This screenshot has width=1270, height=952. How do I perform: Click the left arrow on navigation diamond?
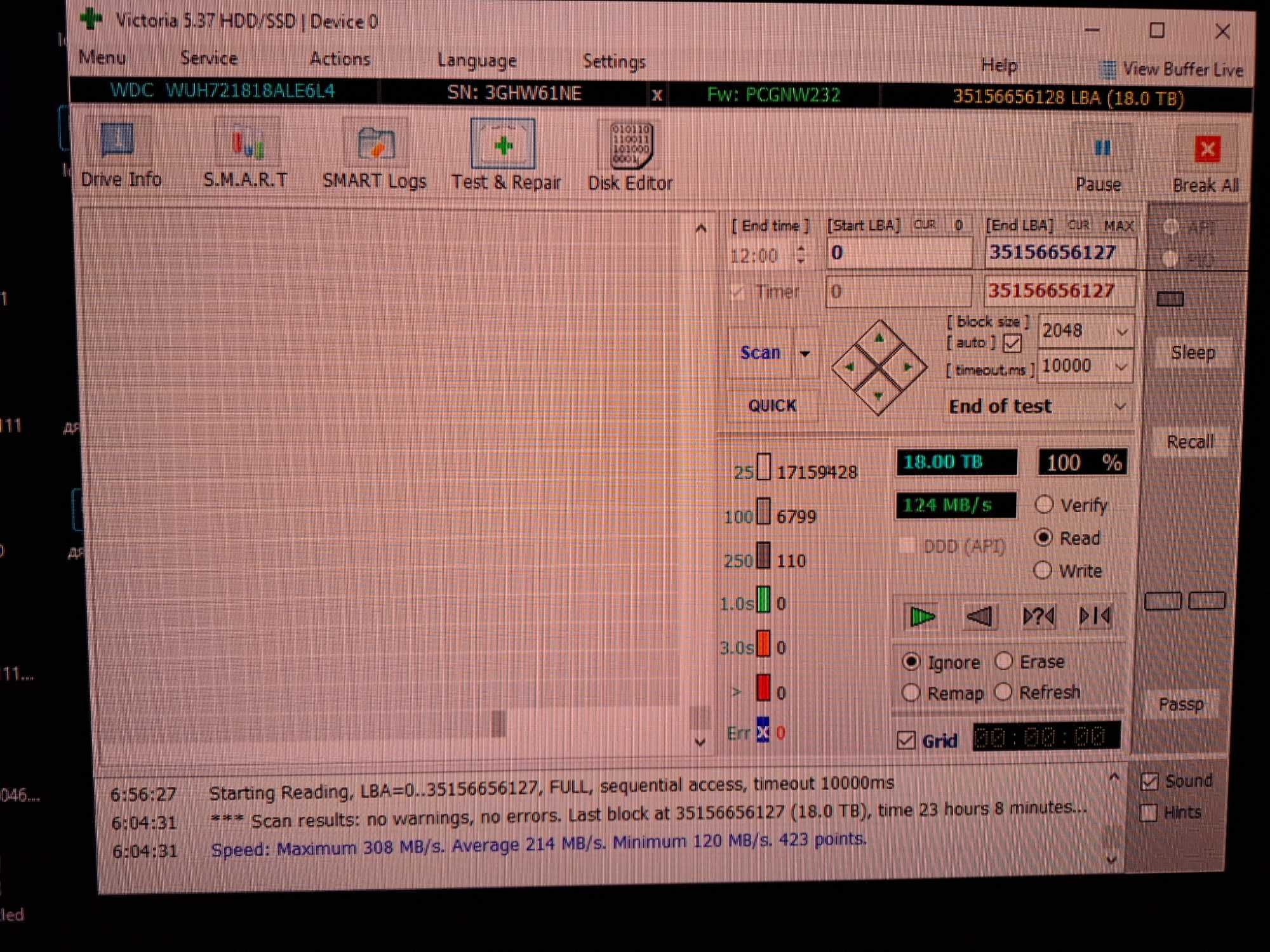(850, 367)
